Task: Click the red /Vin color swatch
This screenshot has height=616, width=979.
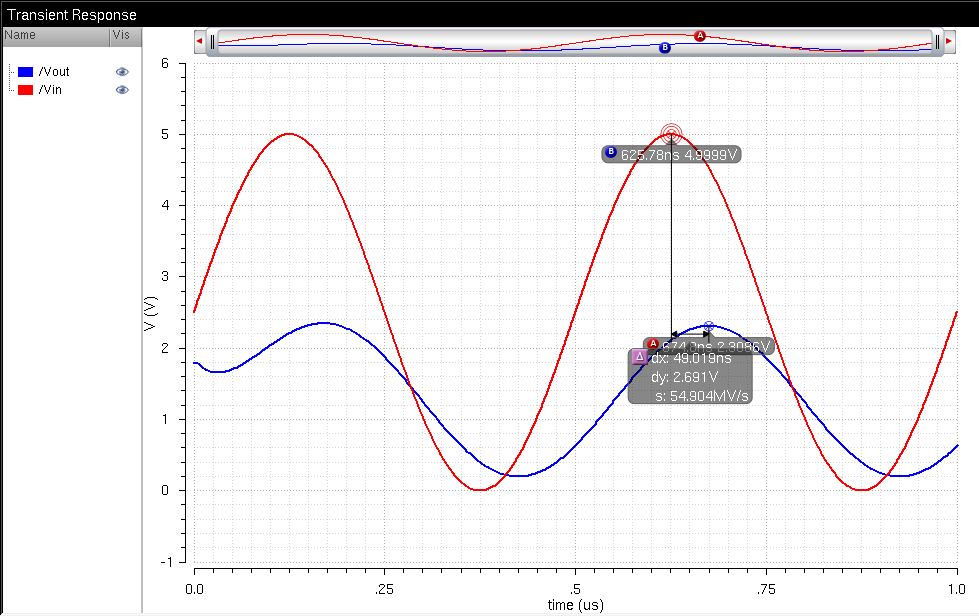Action: 26,90
